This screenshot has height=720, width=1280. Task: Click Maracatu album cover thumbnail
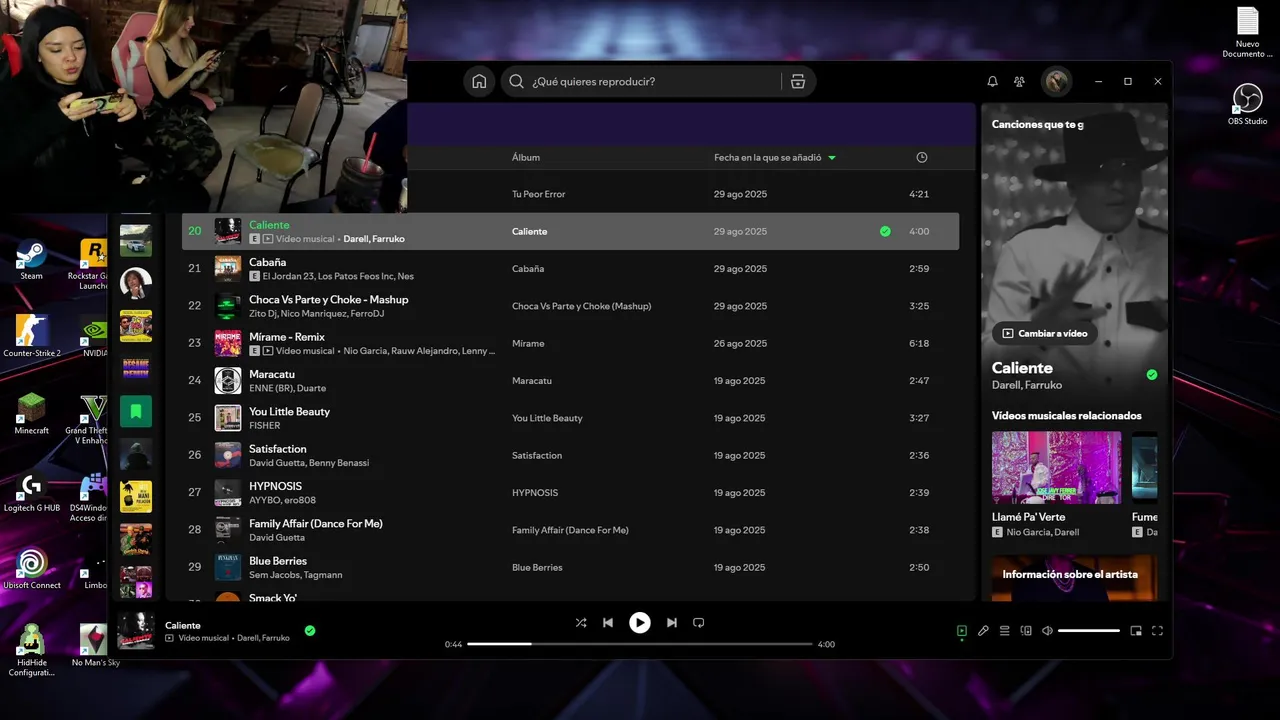point(228,381)
